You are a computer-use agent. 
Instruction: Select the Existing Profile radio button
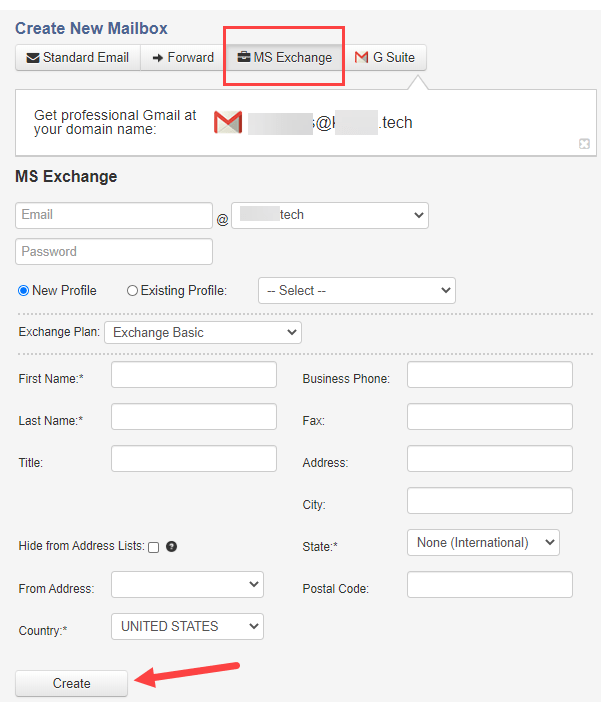(x=132, y=290)
